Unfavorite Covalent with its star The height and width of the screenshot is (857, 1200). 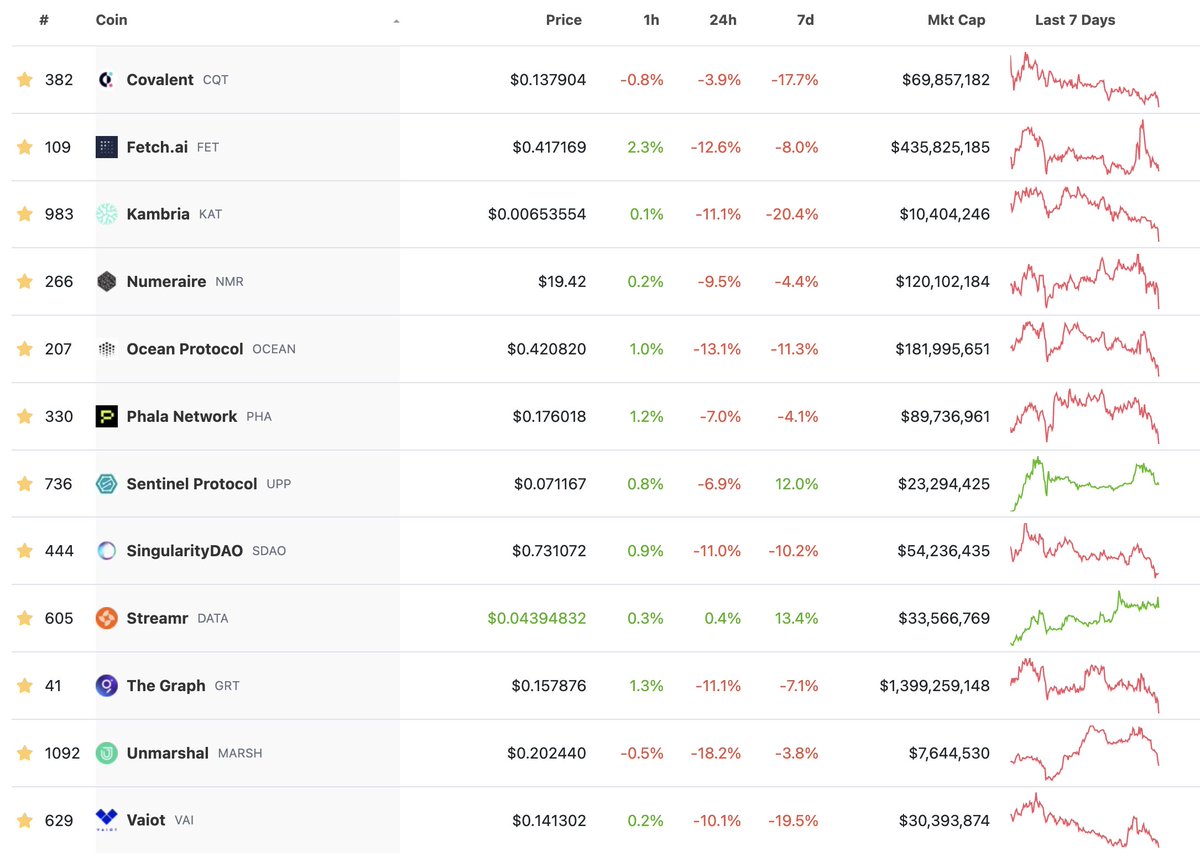25,79
